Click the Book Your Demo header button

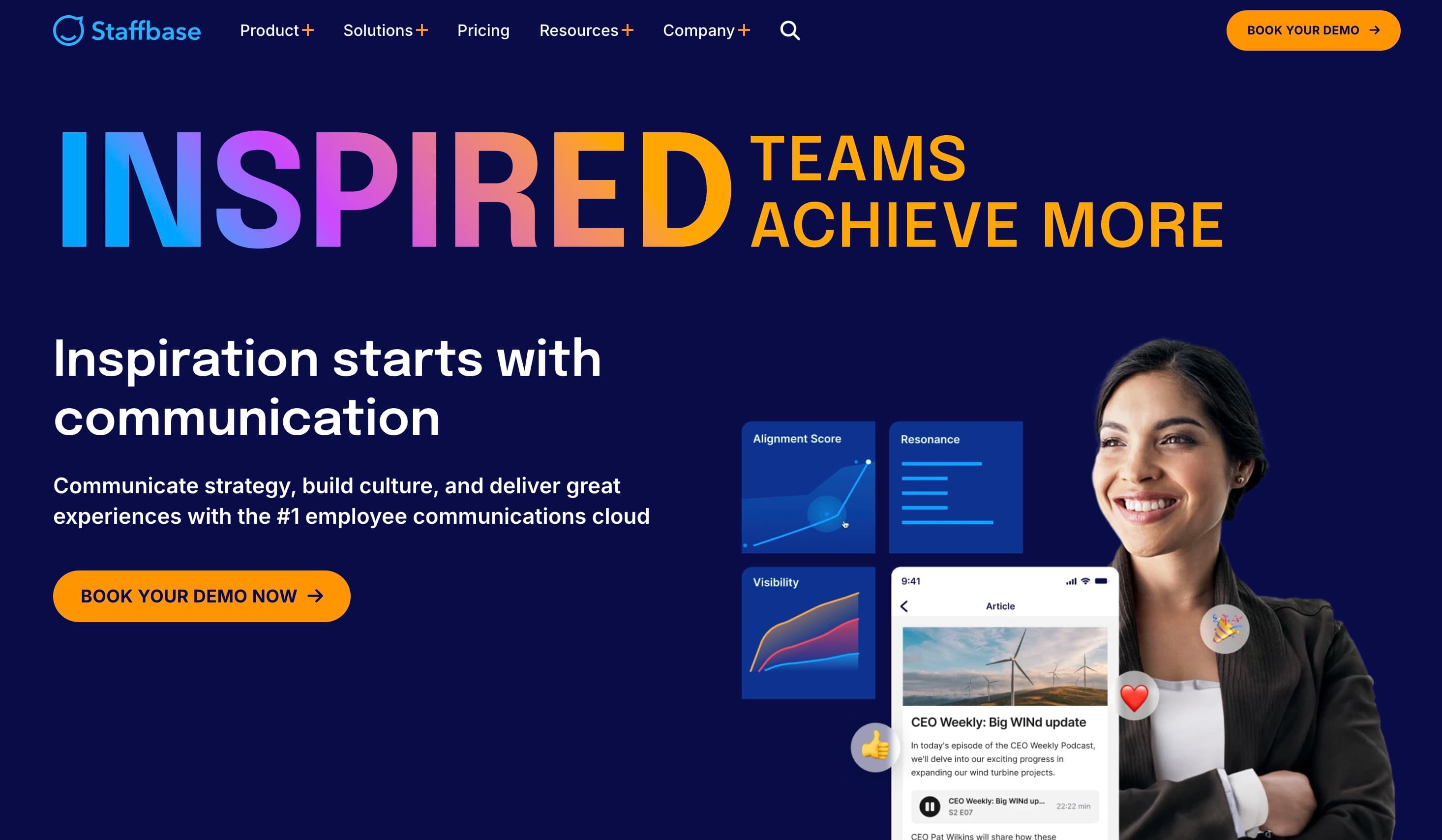[1312, 30]
